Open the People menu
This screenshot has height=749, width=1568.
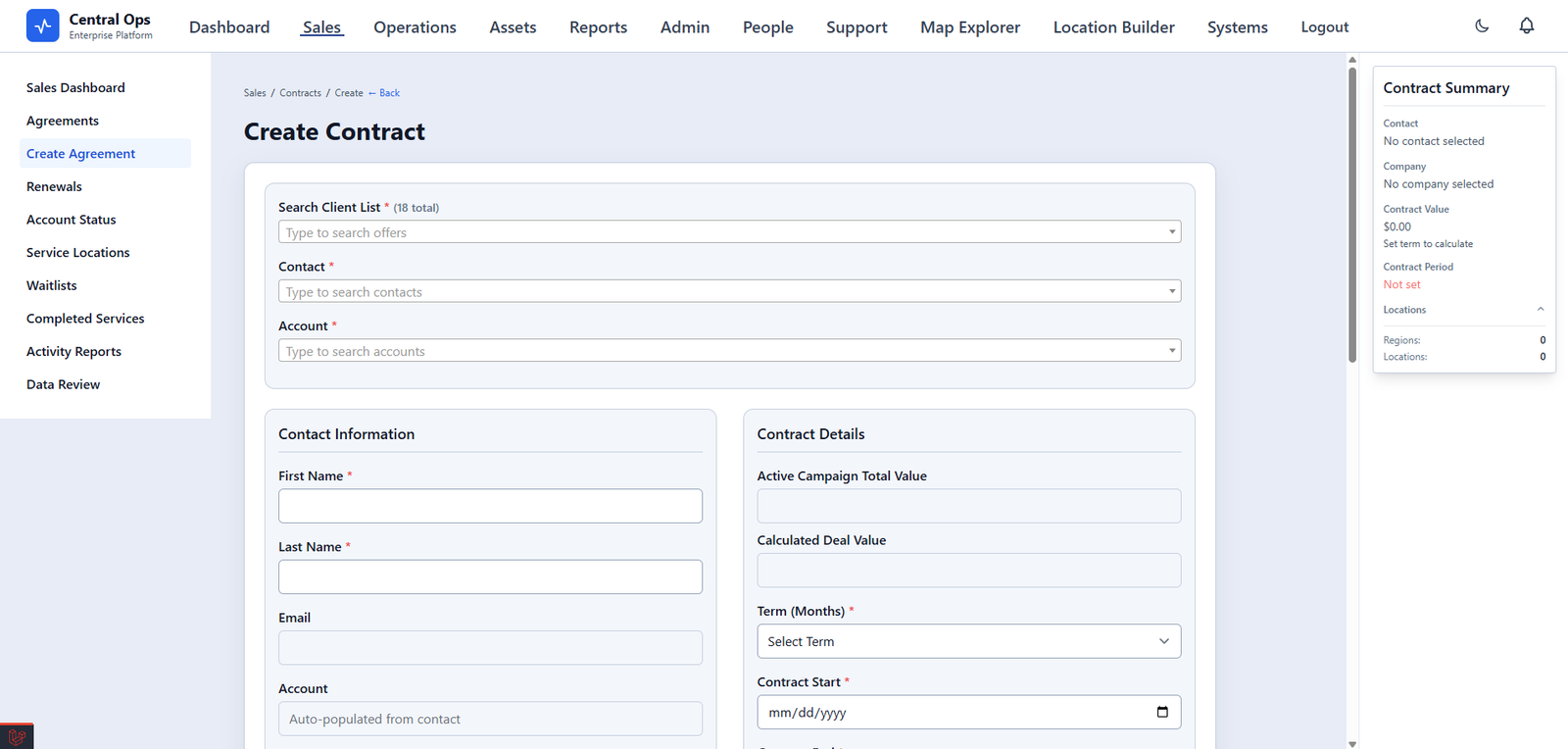tap(768, 27)
